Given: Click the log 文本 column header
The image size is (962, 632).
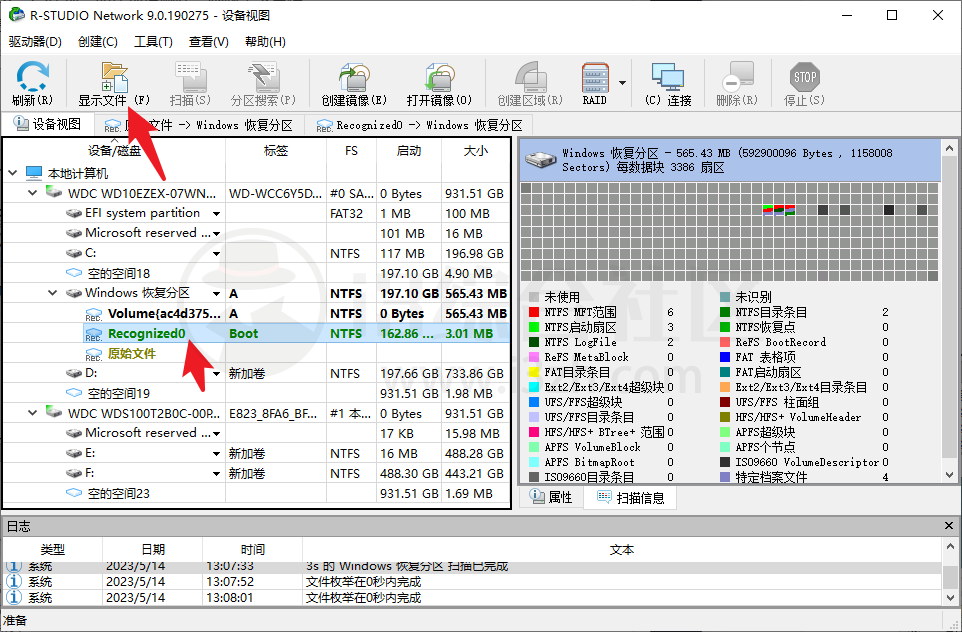Looking at the screenshot, I should click(x=621, y=549).
